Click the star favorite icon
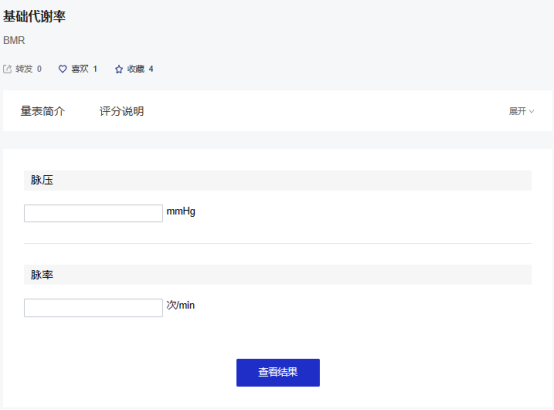 119,69
